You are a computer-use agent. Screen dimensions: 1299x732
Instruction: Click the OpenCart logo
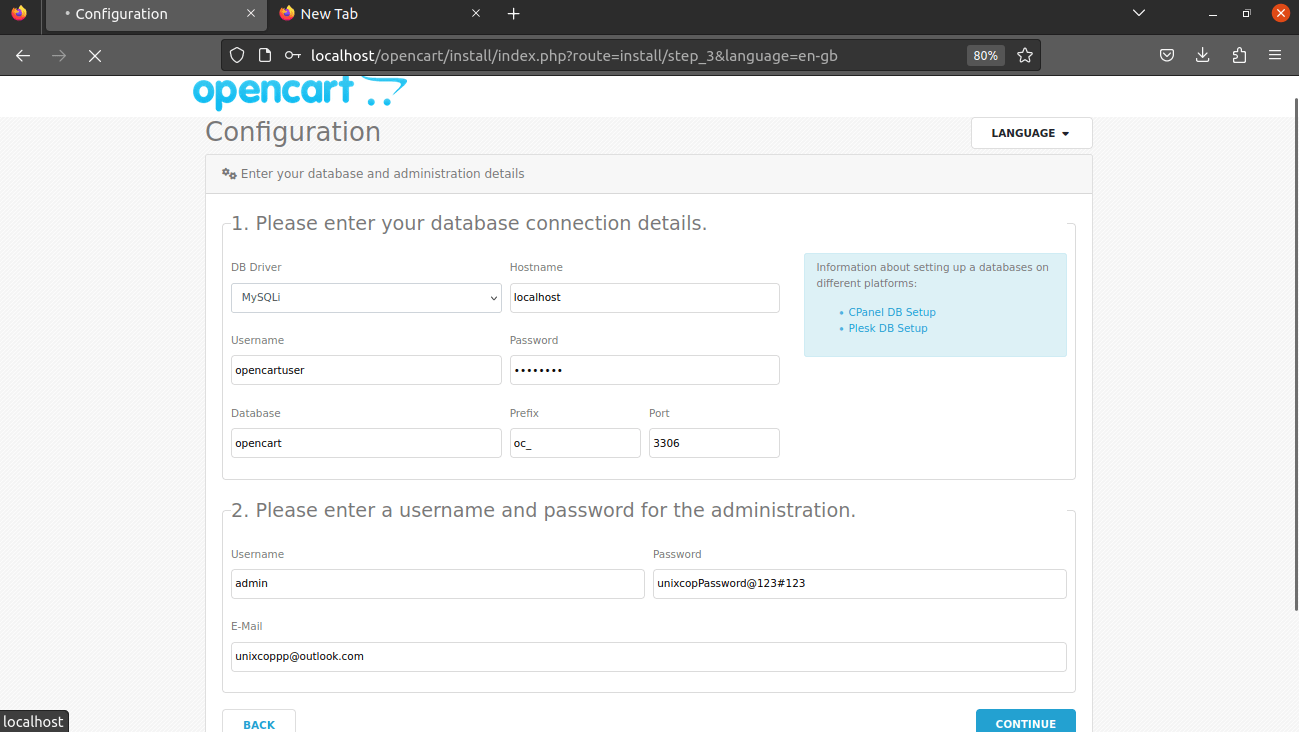pos(300,92)
